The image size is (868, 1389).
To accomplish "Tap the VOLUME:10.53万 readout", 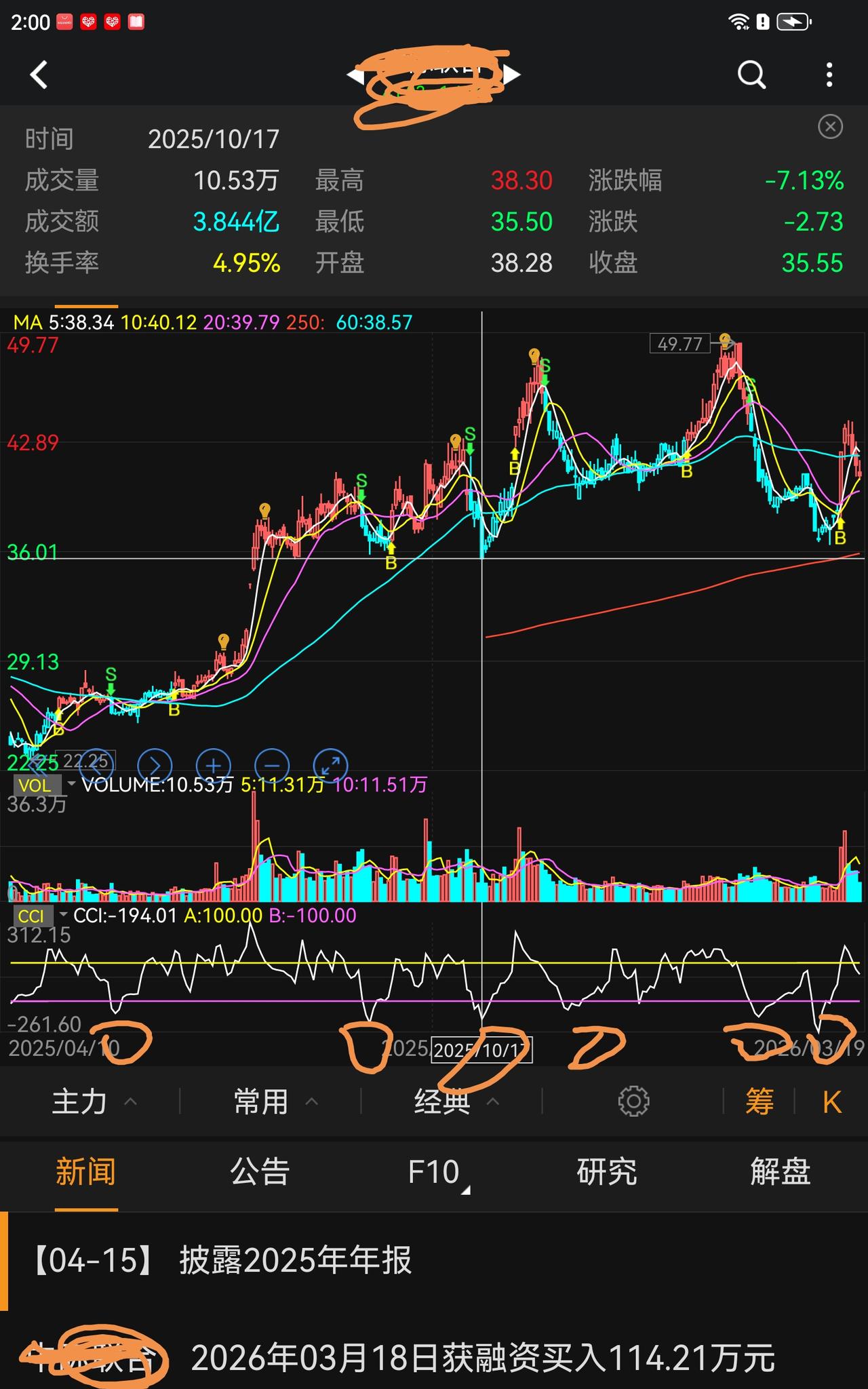I will [x=157, y=785].
